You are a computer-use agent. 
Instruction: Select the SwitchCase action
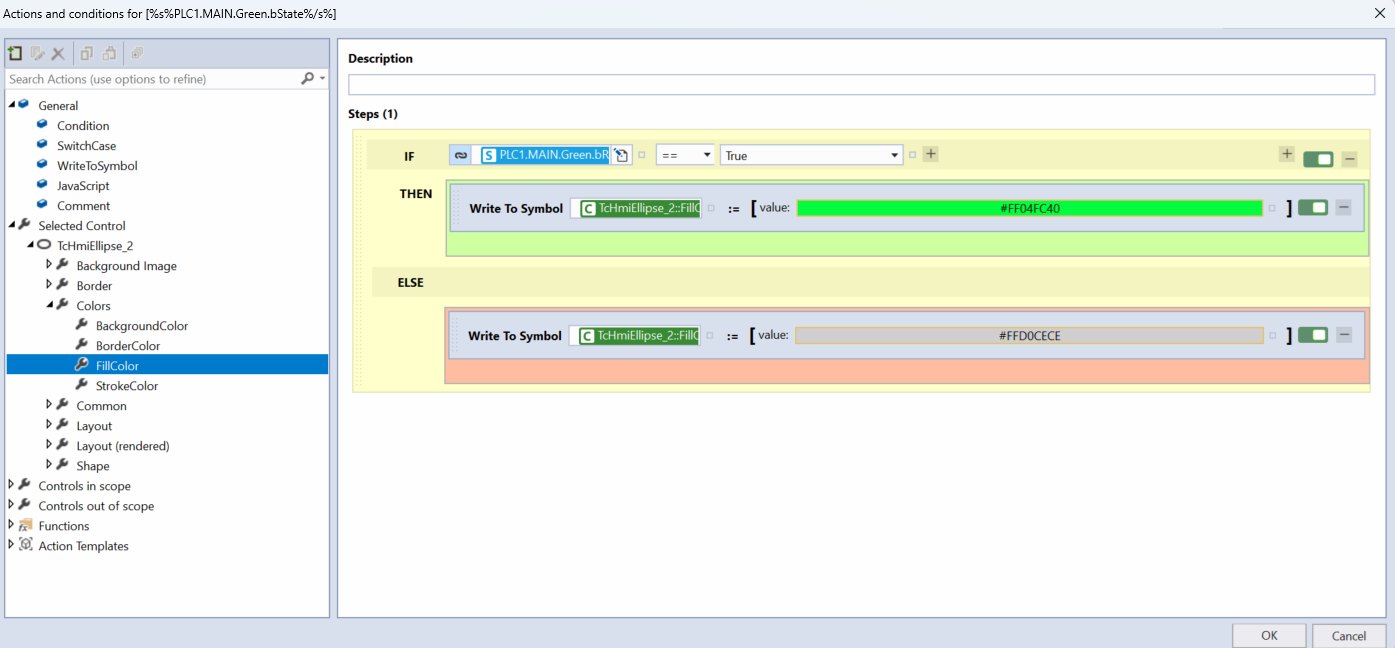pos(86,146)
